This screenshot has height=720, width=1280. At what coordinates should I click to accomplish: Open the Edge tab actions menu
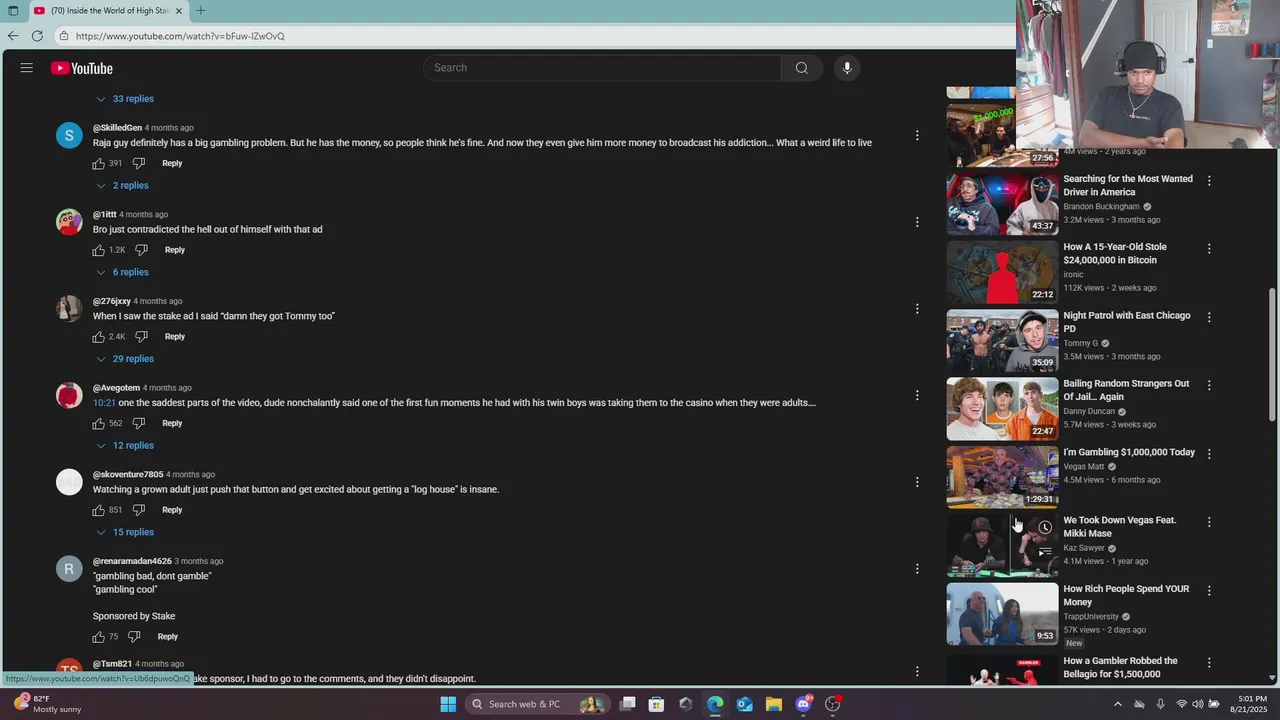tap(13, 11)
